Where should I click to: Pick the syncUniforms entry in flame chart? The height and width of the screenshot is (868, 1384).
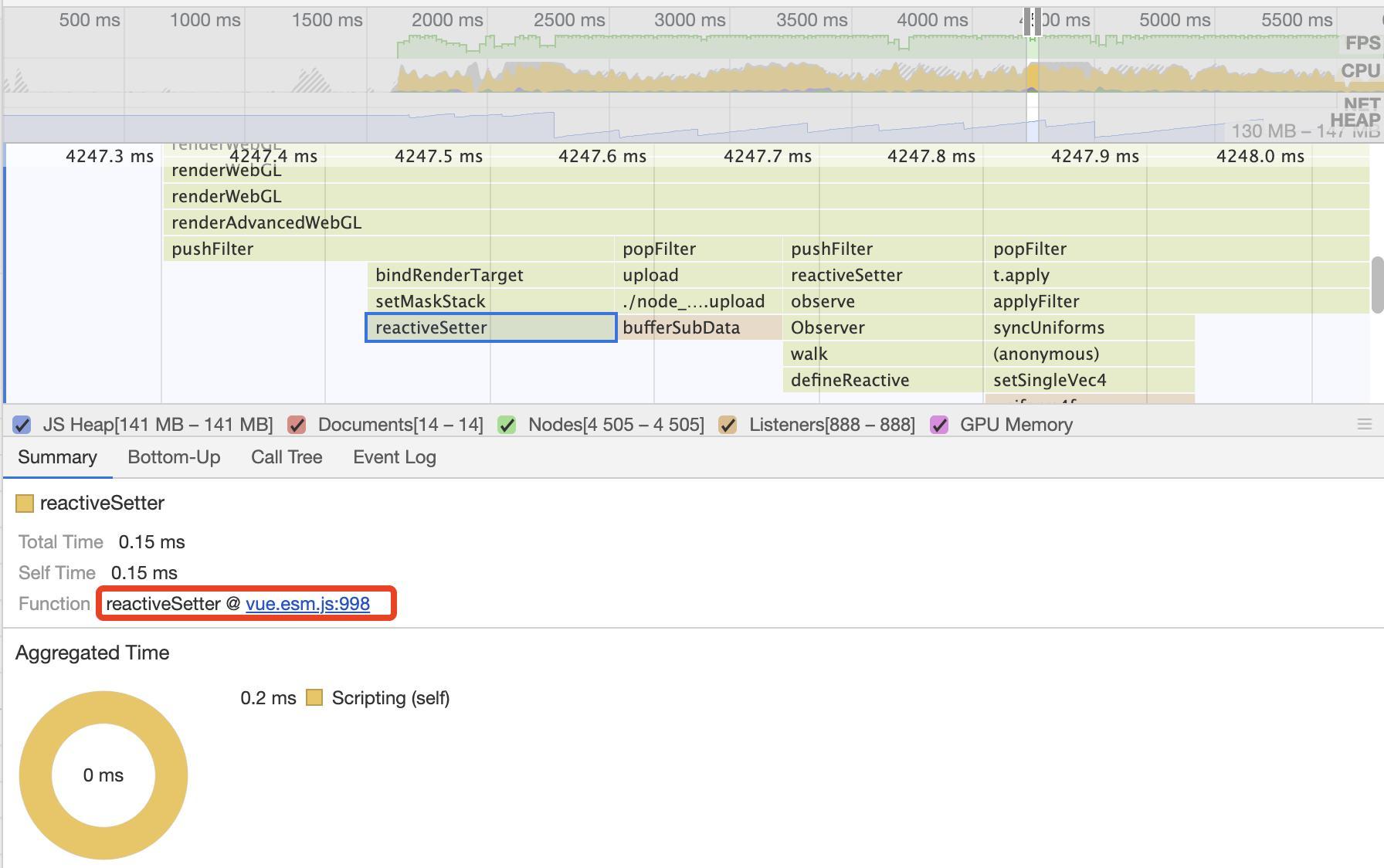point(1089,327)
